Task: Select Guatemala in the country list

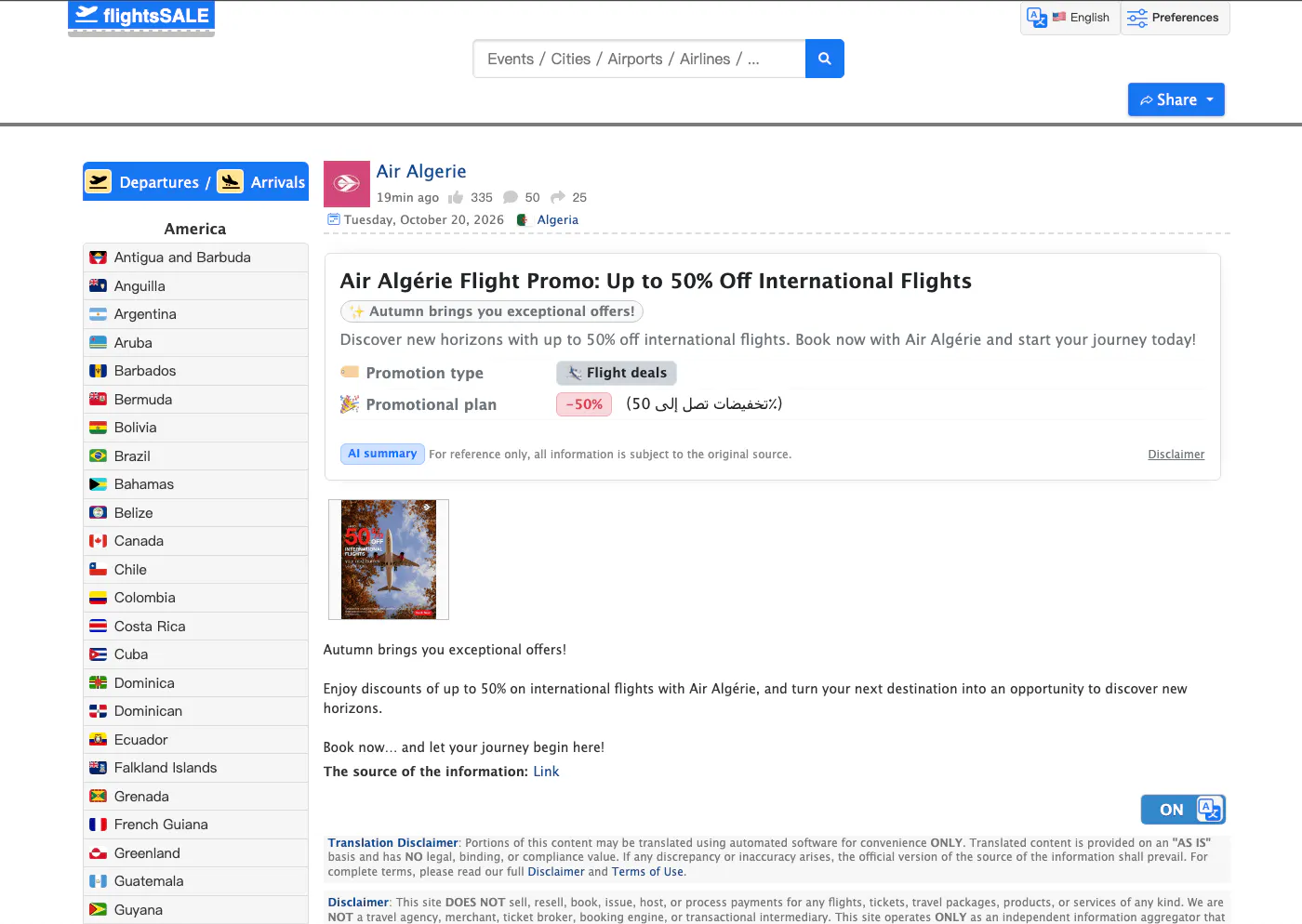Action: pos(195,881)
